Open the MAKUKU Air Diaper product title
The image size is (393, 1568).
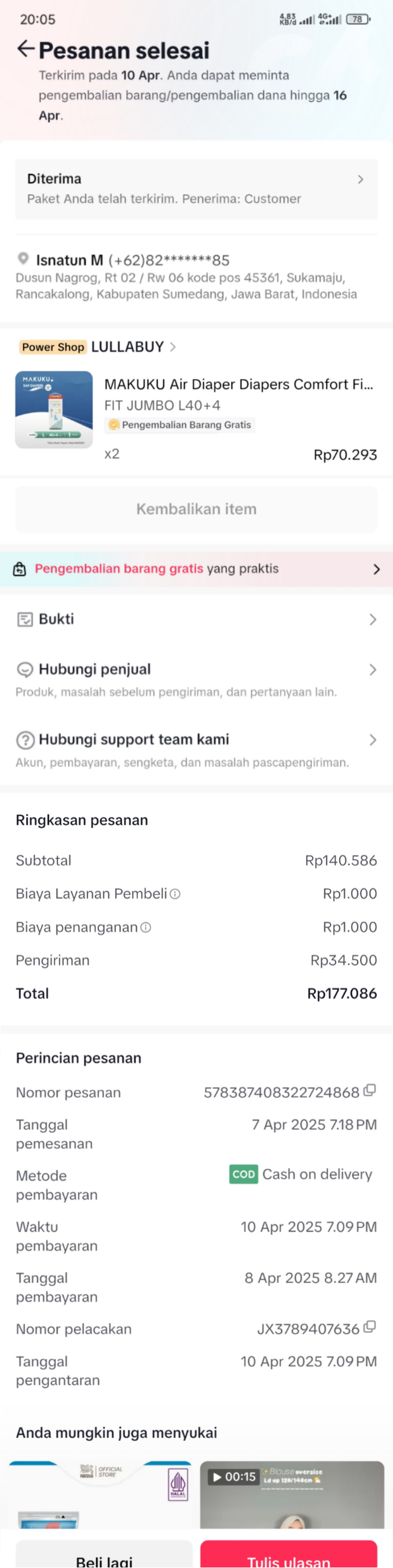238,384
